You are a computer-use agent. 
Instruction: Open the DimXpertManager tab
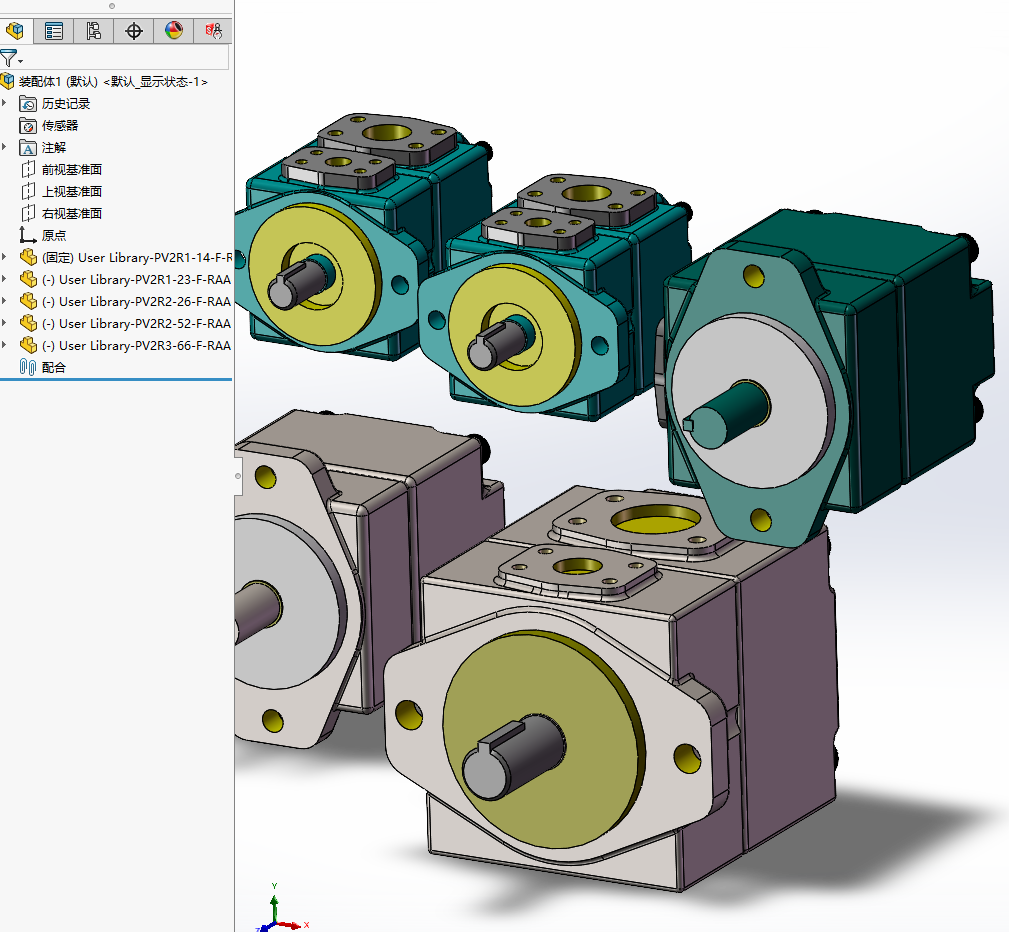point(134,30)
